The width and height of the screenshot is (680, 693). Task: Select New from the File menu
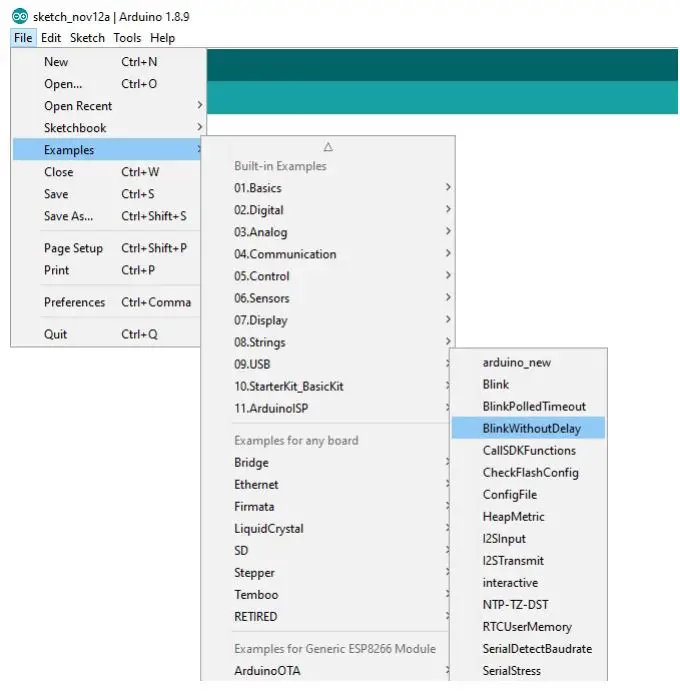[x=107, y=62]
